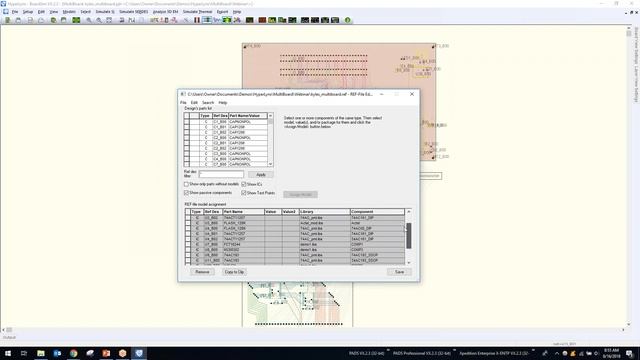Click the Component column header
Viewport: 640px width, 360px height.
click(377, 212)
